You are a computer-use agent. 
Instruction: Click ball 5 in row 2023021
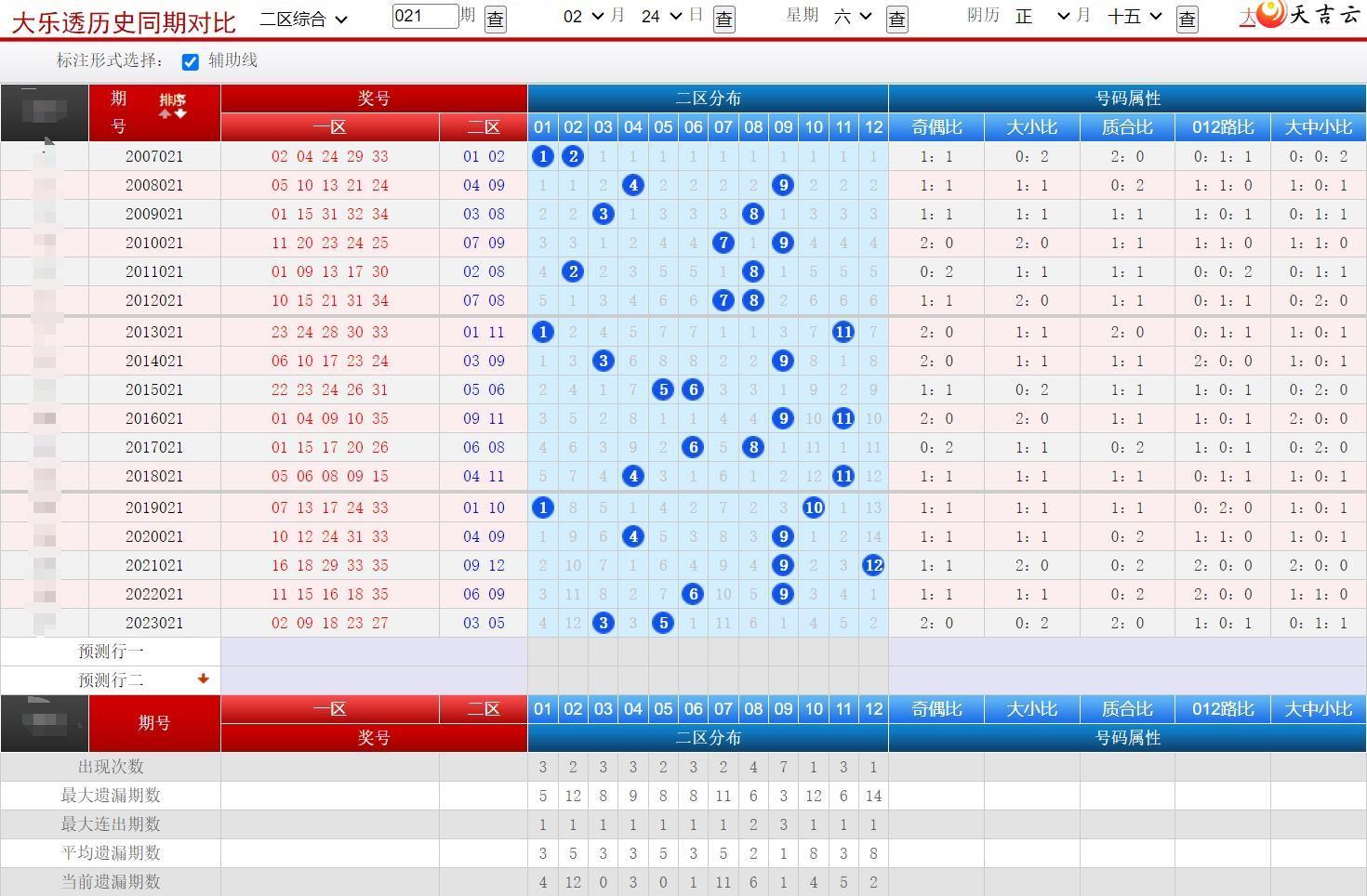[663, 623]
